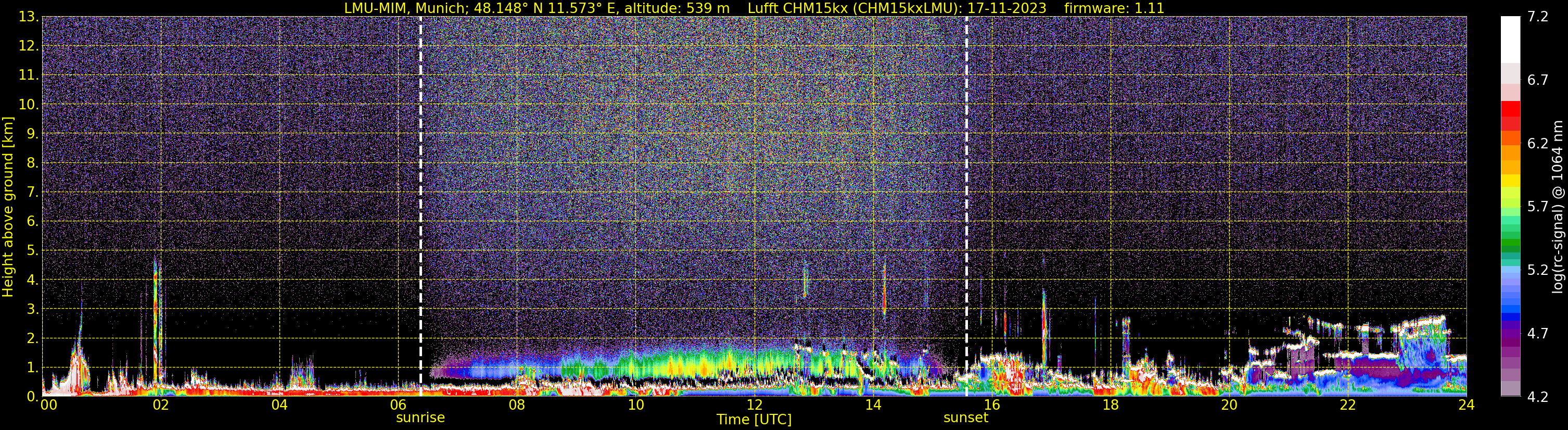The image size is (1568, 430).
Task: Click the 'altitude: 539 m' title text
Action: pos(677,8)
